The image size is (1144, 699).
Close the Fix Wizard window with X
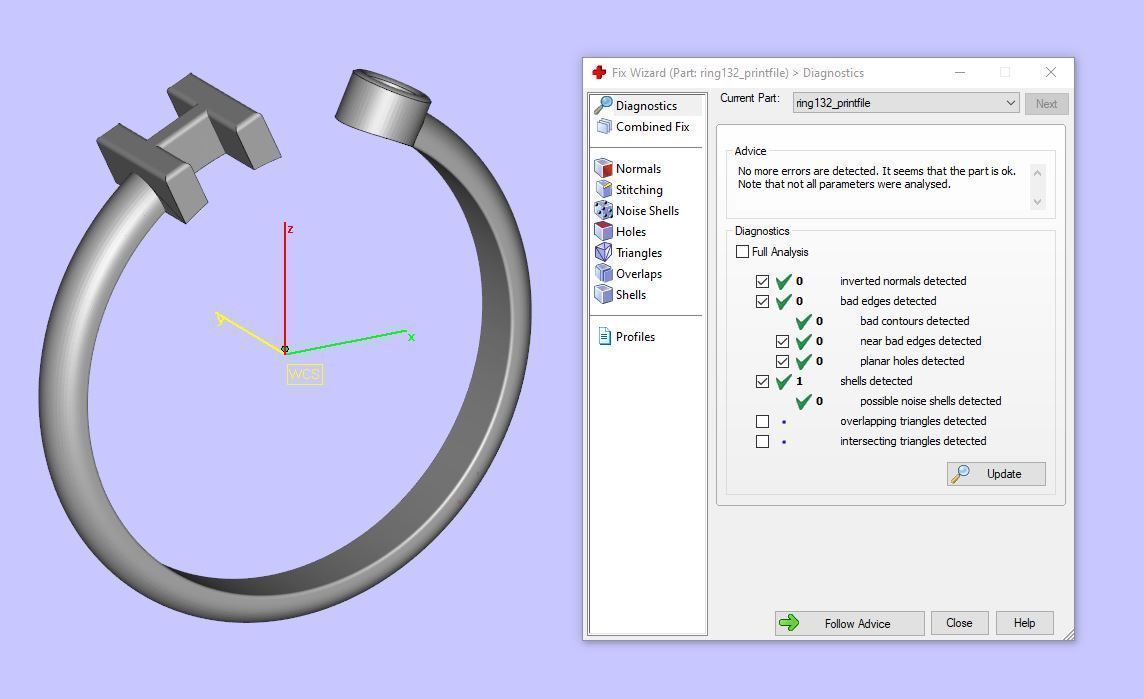[1051, 72]
